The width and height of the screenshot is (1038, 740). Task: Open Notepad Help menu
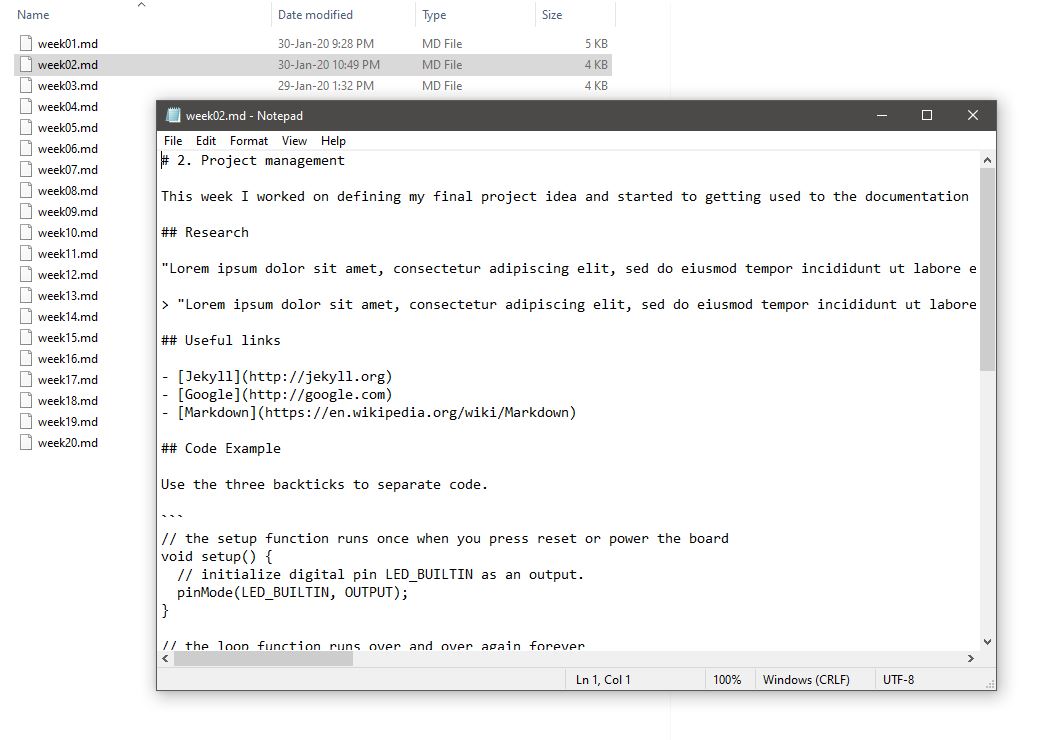point(333,141)
